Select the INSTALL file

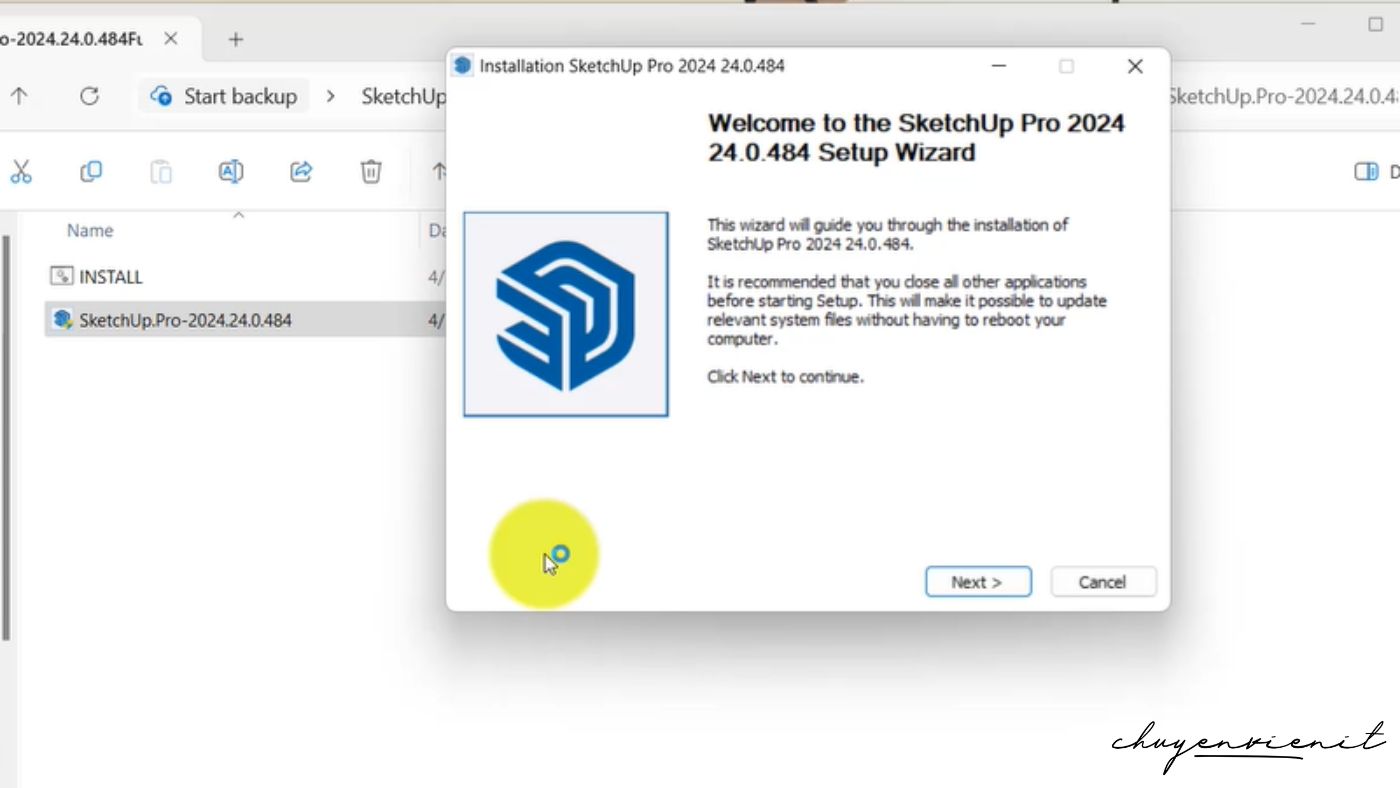[110, 277]
